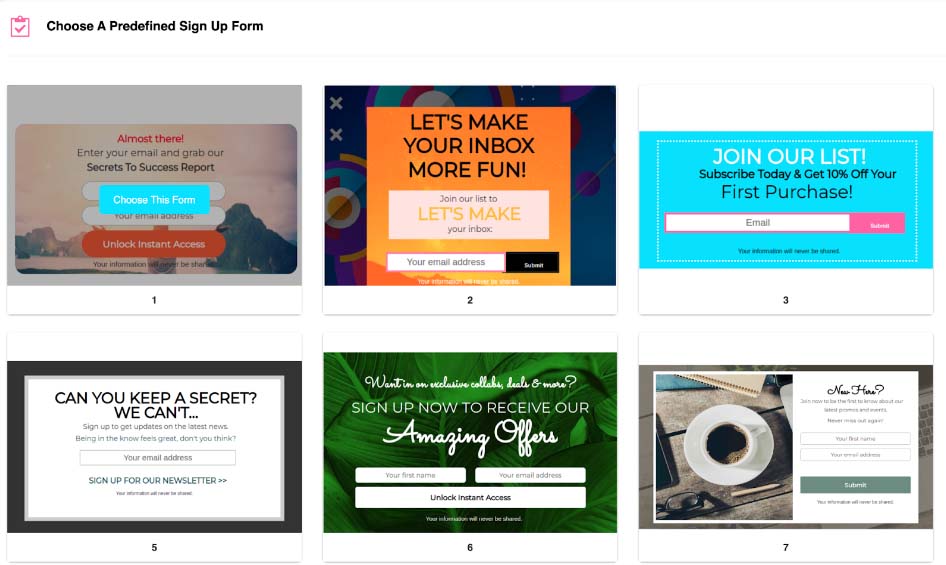Select the coffee cup New Here form
Screen dimensions: 946x565
(x=786, y=447)
